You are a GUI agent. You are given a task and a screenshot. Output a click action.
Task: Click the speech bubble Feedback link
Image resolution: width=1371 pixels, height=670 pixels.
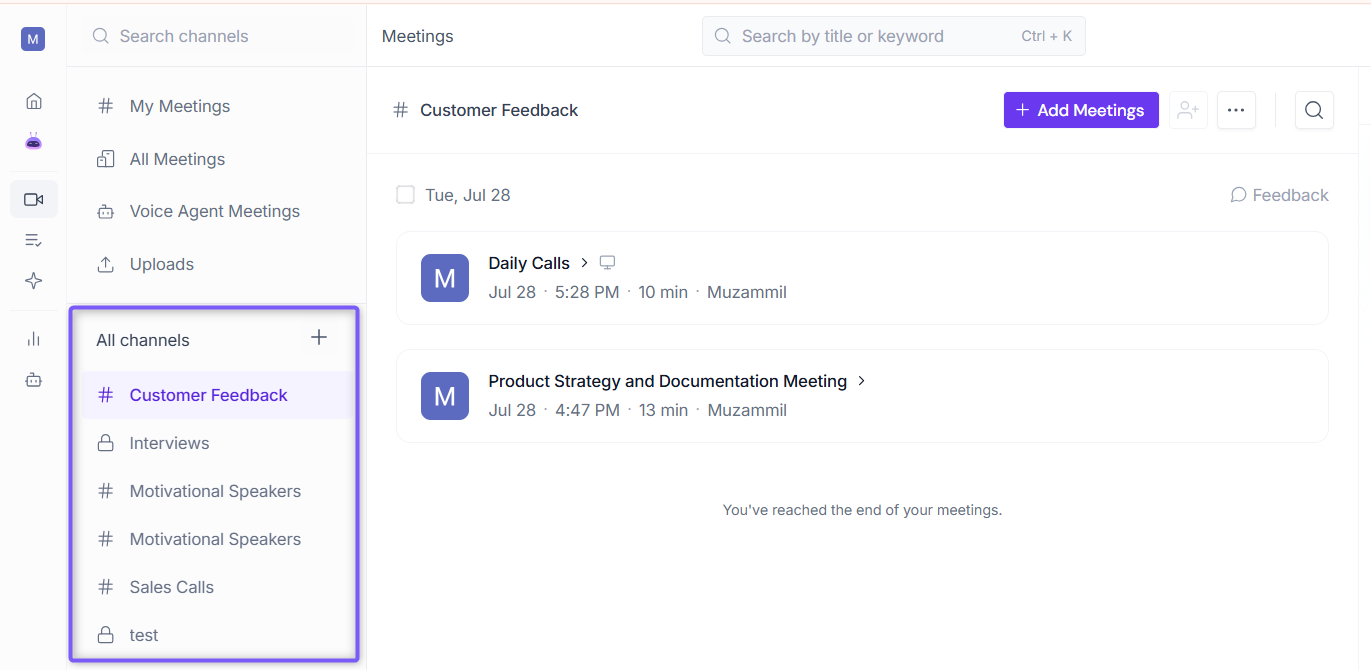click(1279, 195)
